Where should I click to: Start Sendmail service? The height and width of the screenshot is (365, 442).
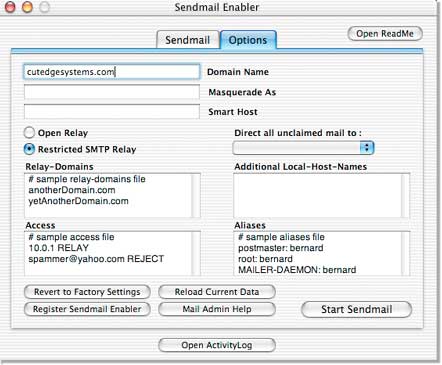click(356, 309)
